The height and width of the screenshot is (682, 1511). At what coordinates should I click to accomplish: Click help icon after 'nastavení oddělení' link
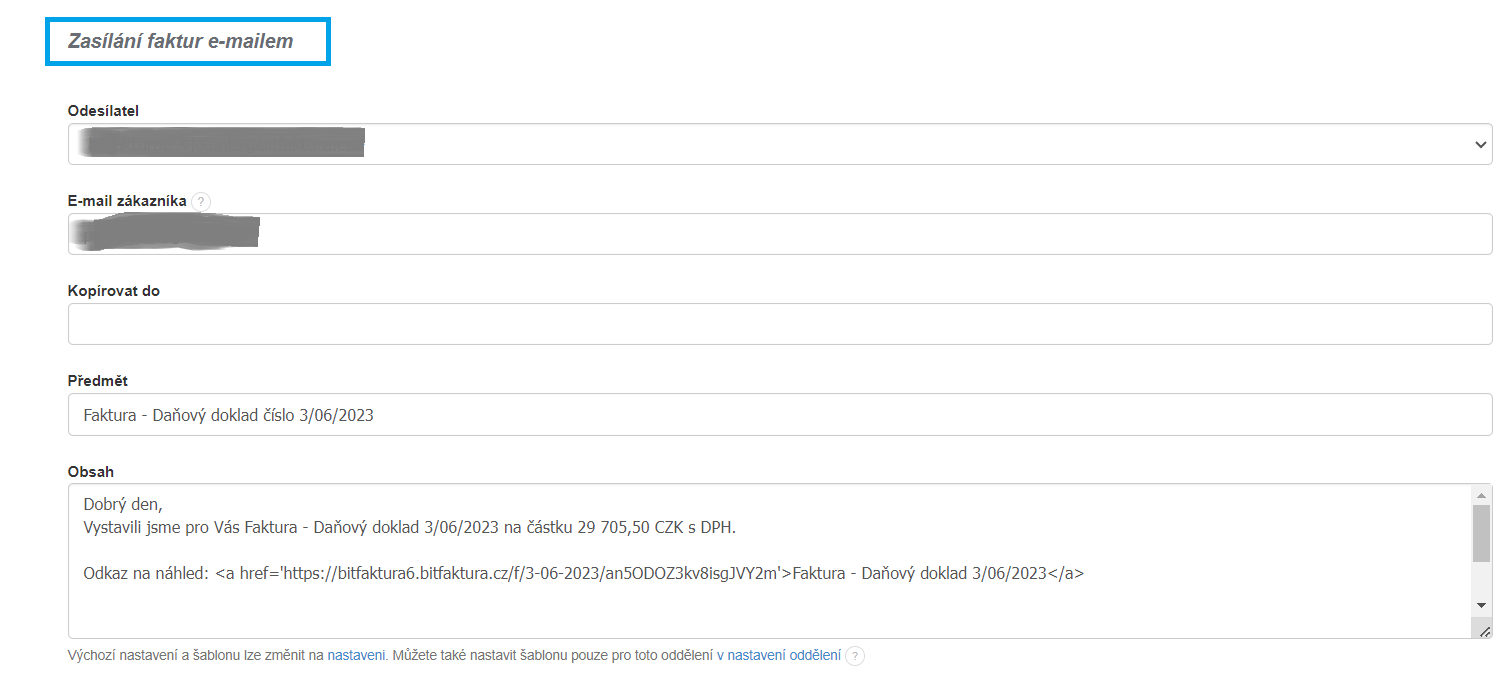(855, 656)
